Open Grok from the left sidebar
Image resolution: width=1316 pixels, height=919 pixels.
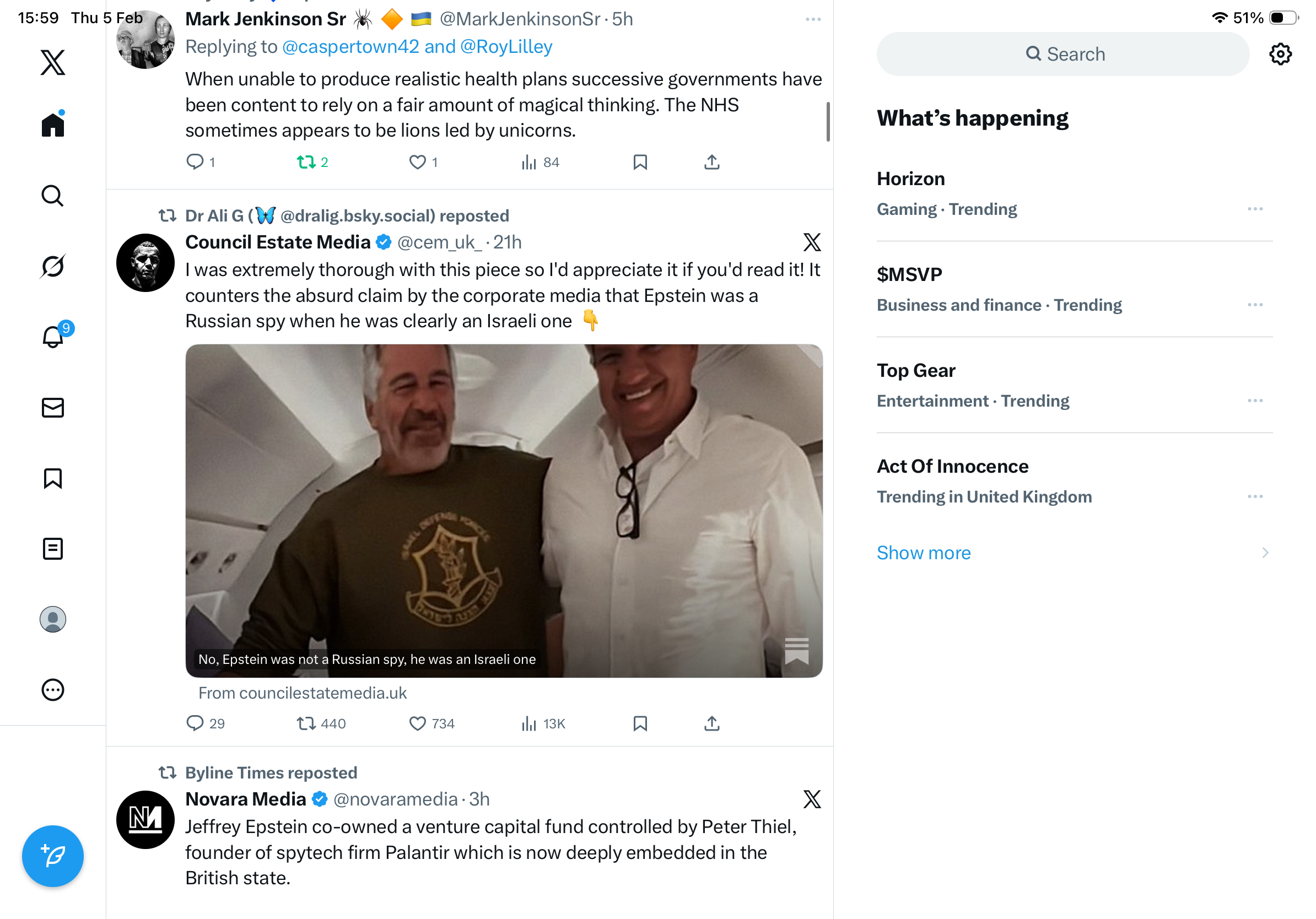tap(53, 267)
